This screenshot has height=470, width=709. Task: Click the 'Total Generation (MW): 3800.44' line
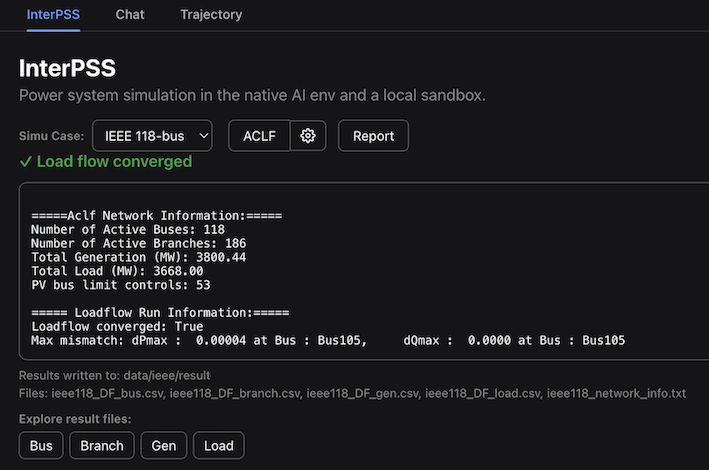(139, 257)
